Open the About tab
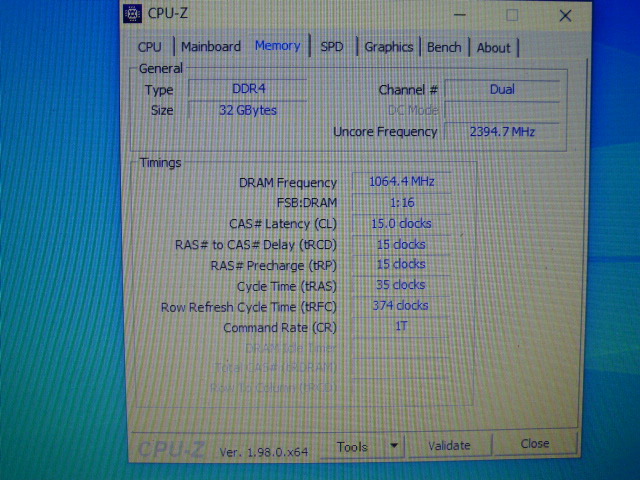The height and width of the screenshot is (480, 640). tap(493, 48)
